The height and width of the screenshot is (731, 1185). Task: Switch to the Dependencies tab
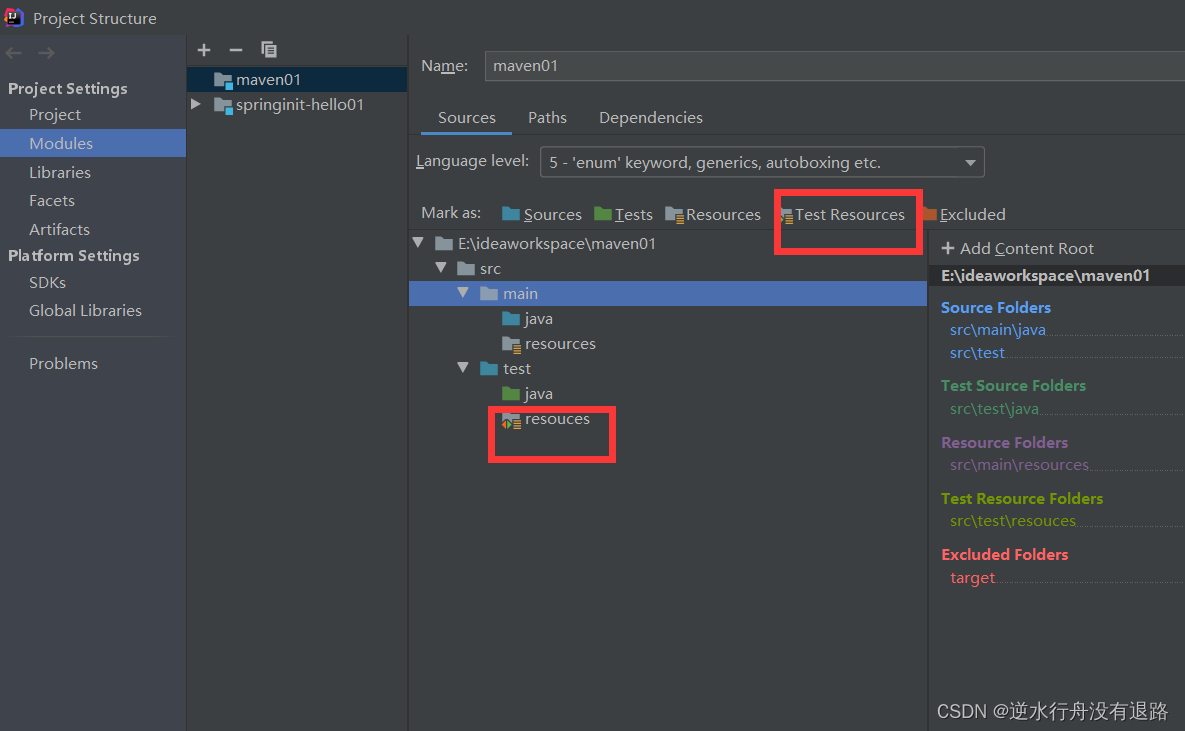point(651,118)
